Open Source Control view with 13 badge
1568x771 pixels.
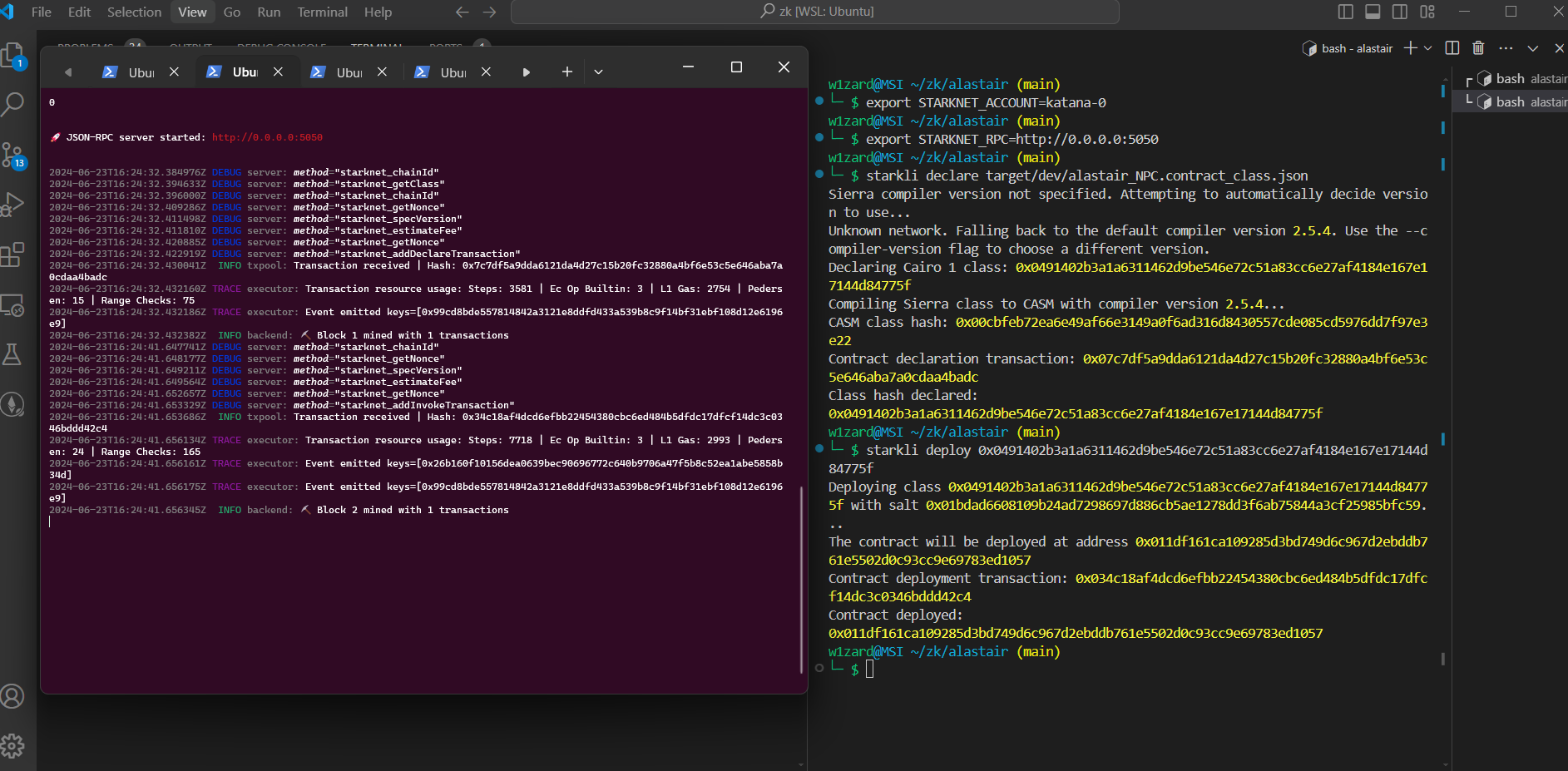pyautogui.click(x=12, y=155)
